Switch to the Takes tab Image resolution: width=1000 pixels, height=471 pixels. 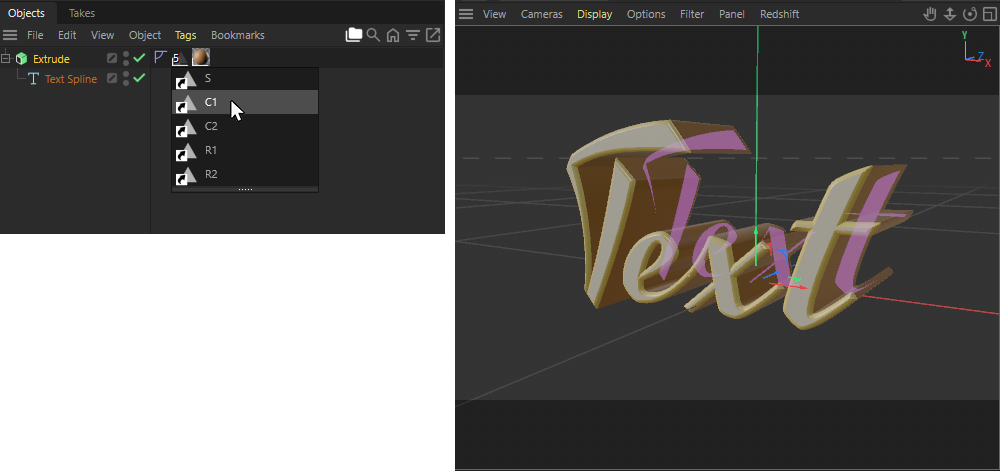[82, 13]
